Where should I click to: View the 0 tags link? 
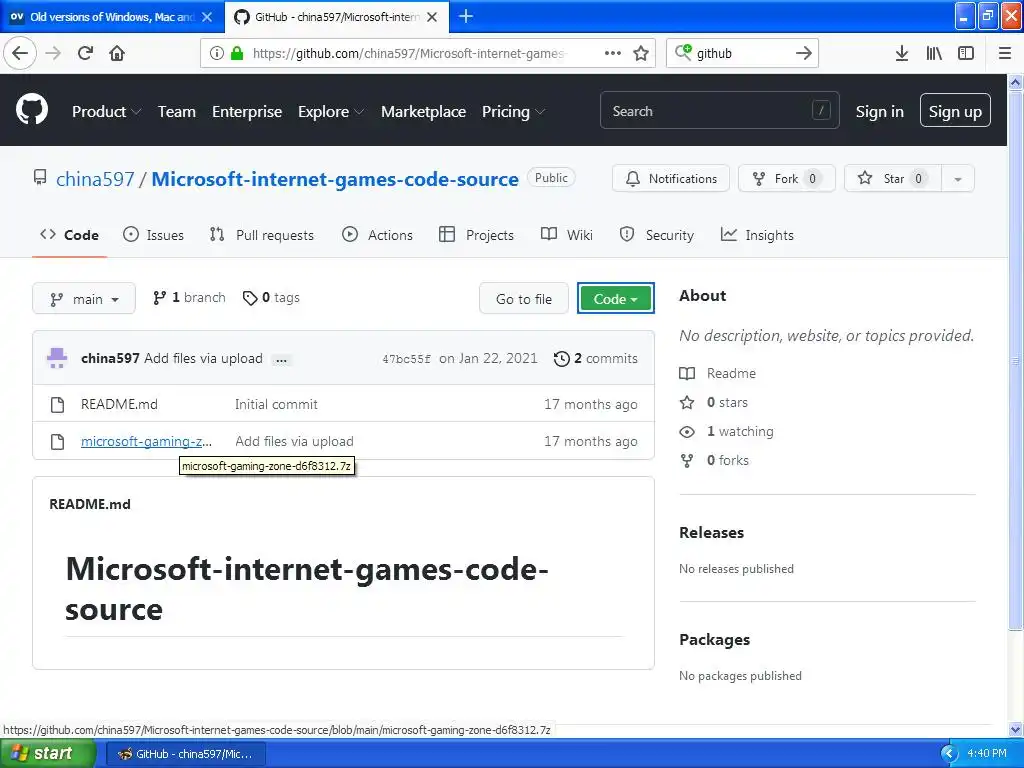[271, 298]
